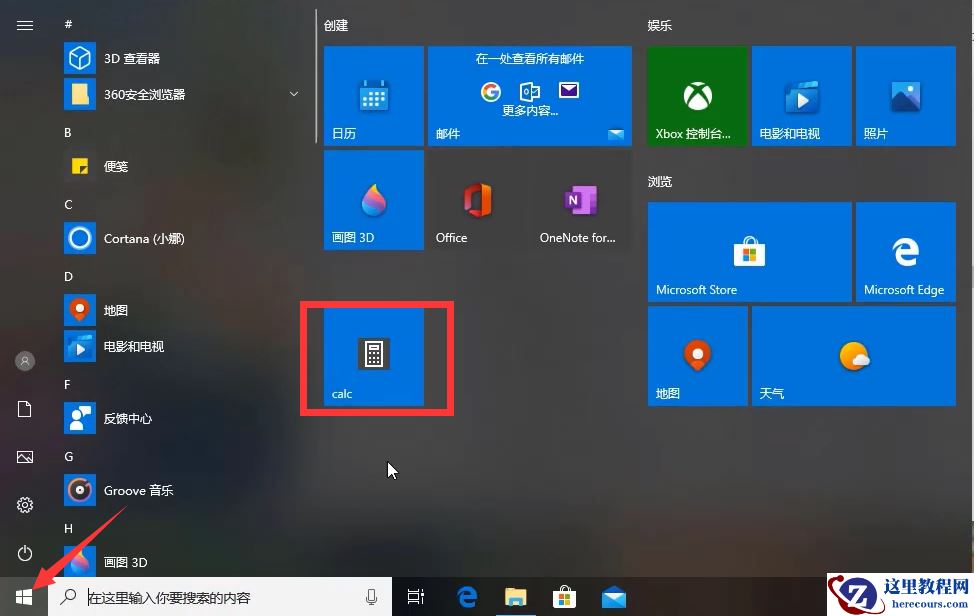Click the letter C section header
Viewport: 974px width, 616px height.
(x=68, y=204)
